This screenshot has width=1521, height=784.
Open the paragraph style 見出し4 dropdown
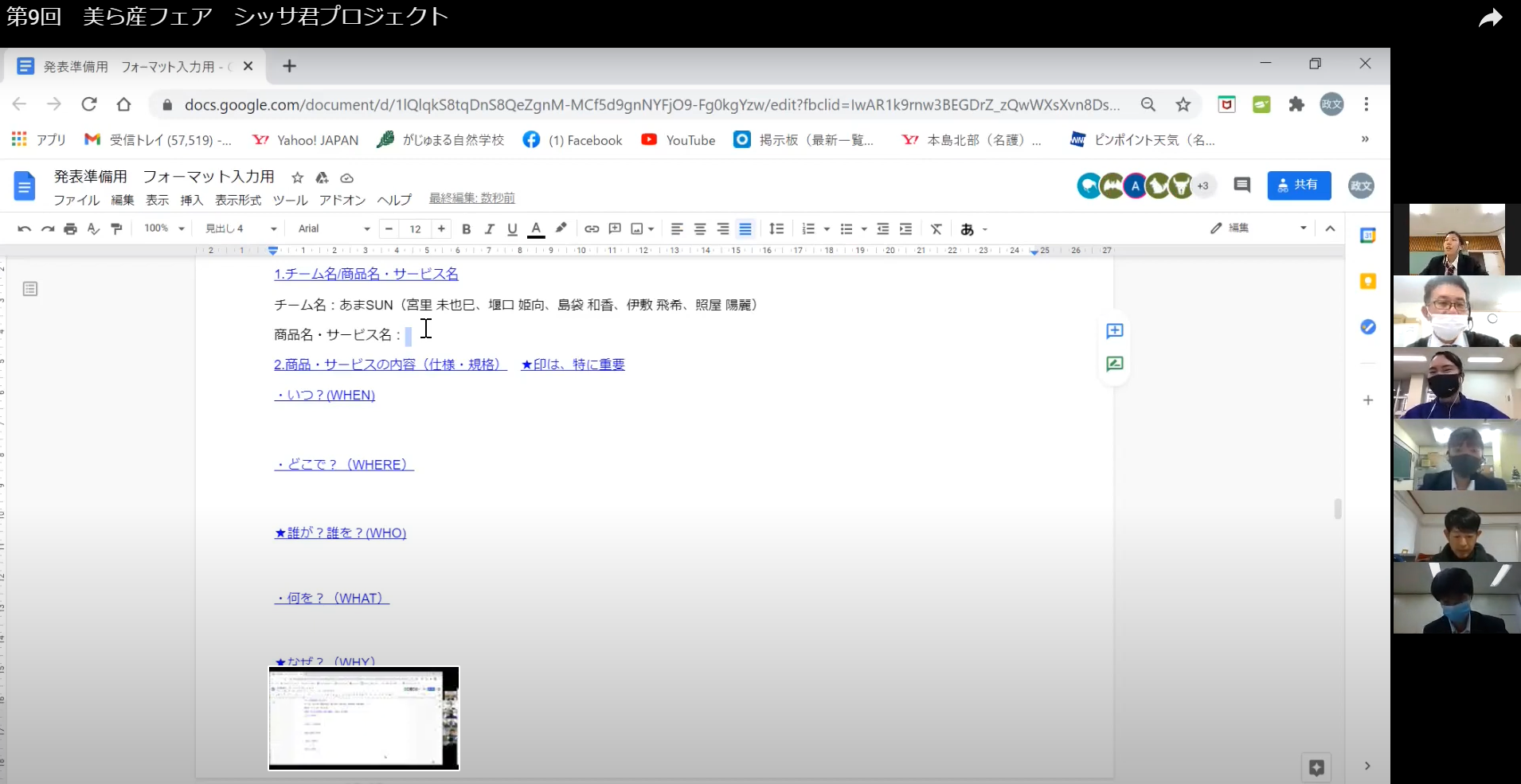[240, 228]
